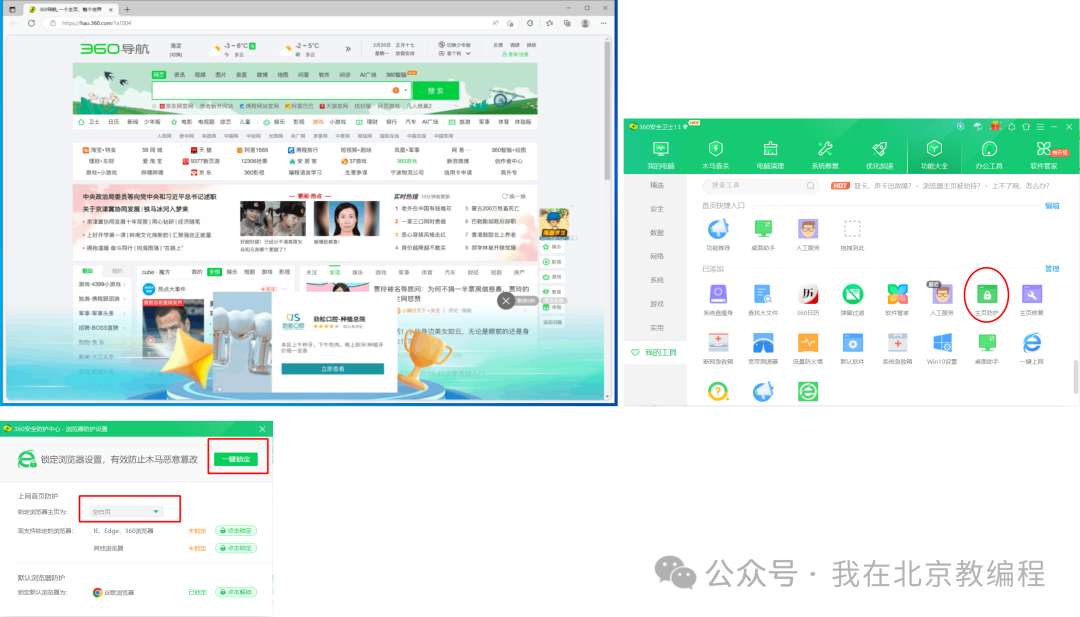Open 淘宝·特卖 site link
Image resolution: width=1080 pixels, height=617 pixels.
tap(100, 149)
